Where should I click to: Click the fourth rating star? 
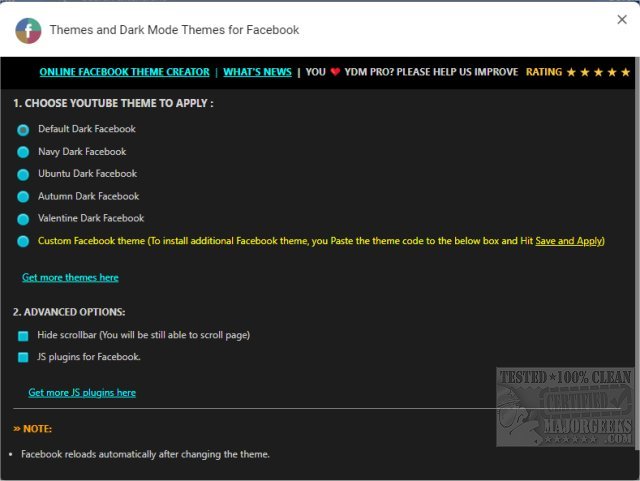(612, 72)
